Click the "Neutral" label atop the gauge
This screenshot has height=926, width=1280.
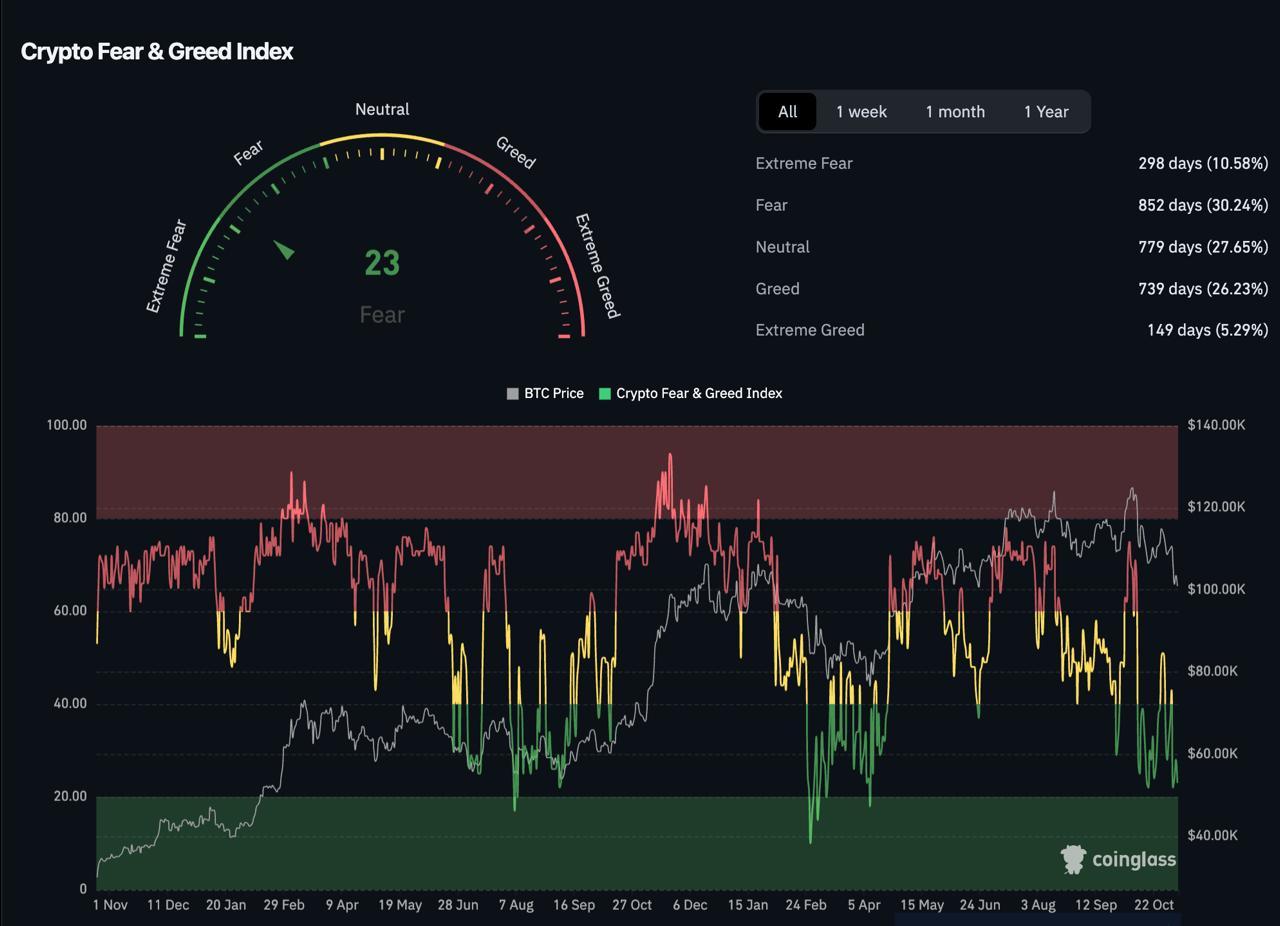tap(382, 109)
